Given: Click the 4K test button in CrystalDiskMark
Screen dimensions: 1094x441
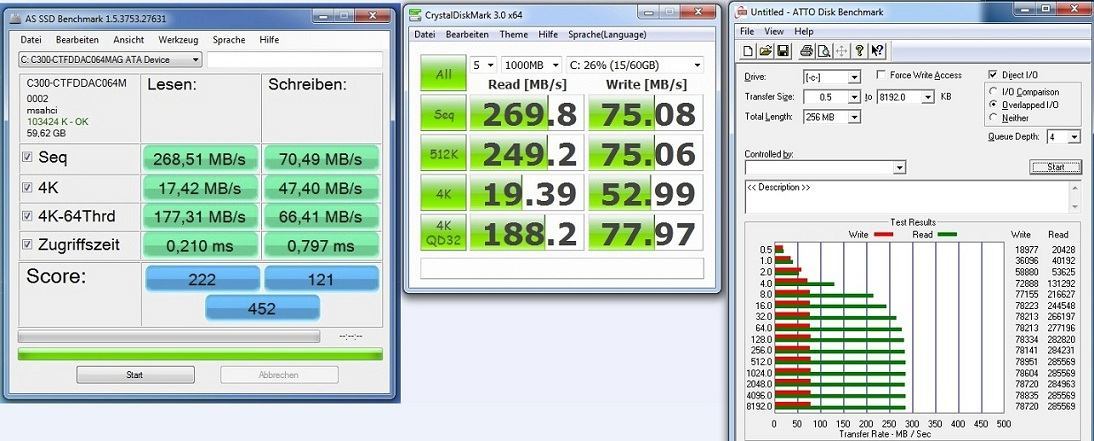Looking at the screenshot, I should pyautogui.click(x=443, y=193).
